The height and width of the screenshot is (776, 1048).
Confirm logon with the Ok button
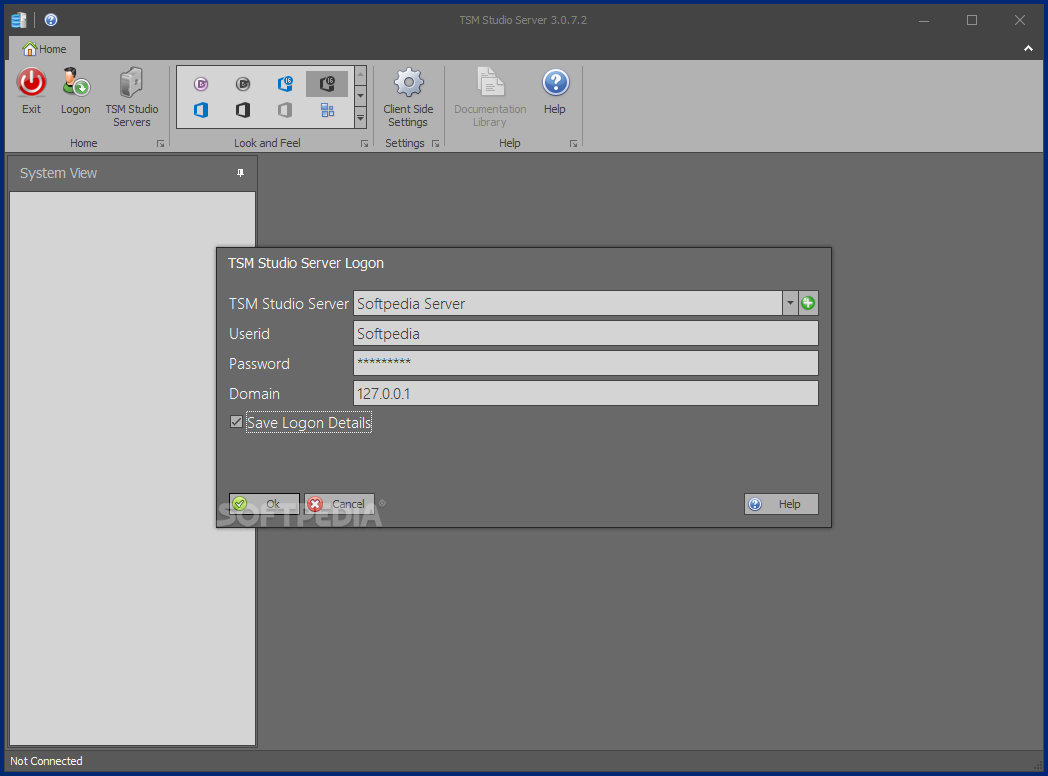(264, 504)
